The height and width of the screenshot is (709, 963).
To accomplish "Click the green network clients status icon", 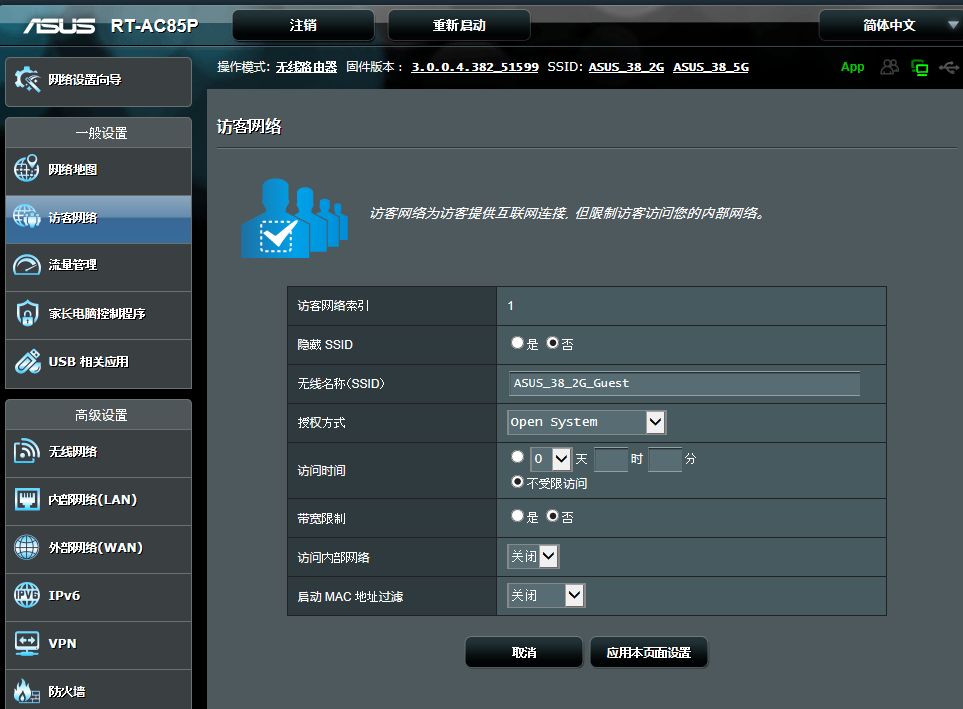I will (x=919, y=68).
